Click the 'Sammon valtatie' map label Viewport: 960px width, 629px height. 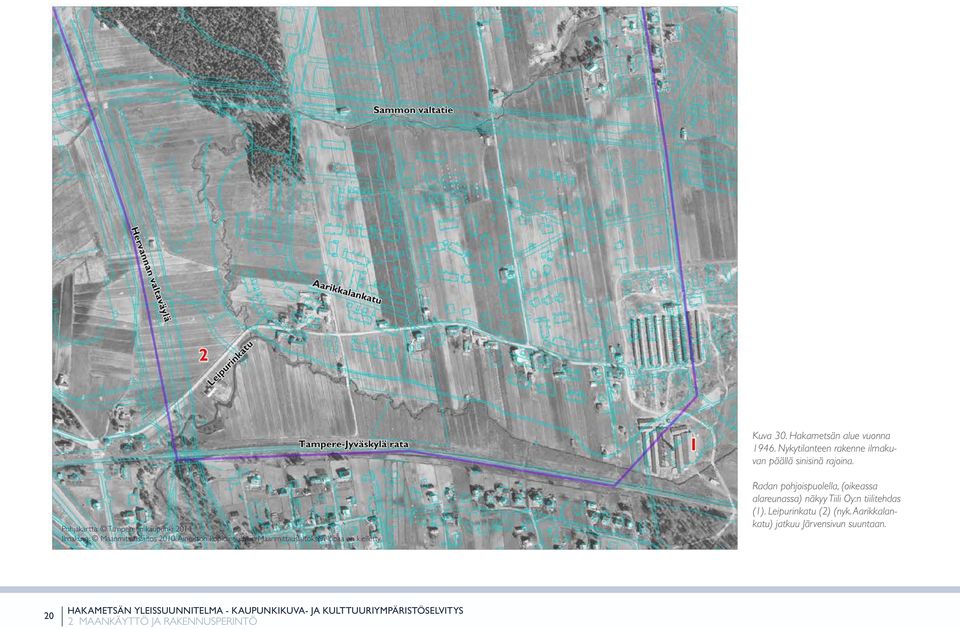pos(413,110)
